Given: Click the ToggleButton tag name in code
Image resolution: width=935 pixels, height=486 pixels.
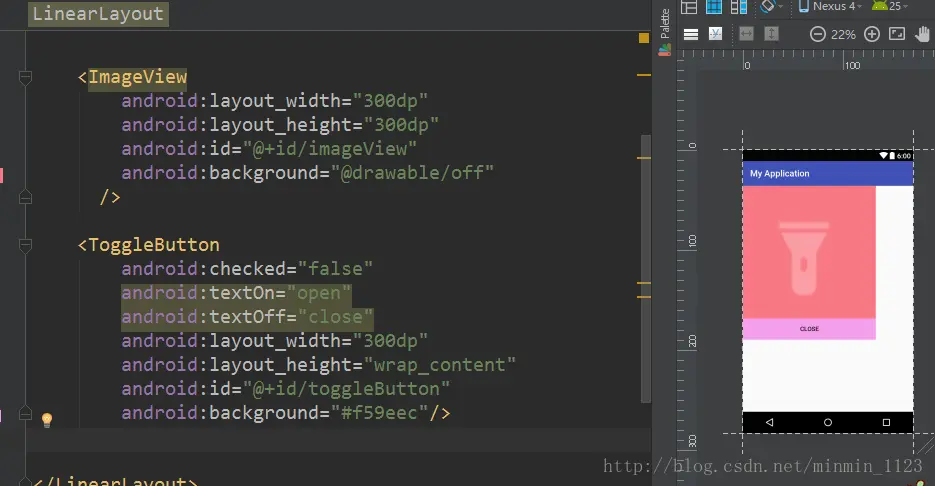Looking at the screenshot, I should pos(154,245).
